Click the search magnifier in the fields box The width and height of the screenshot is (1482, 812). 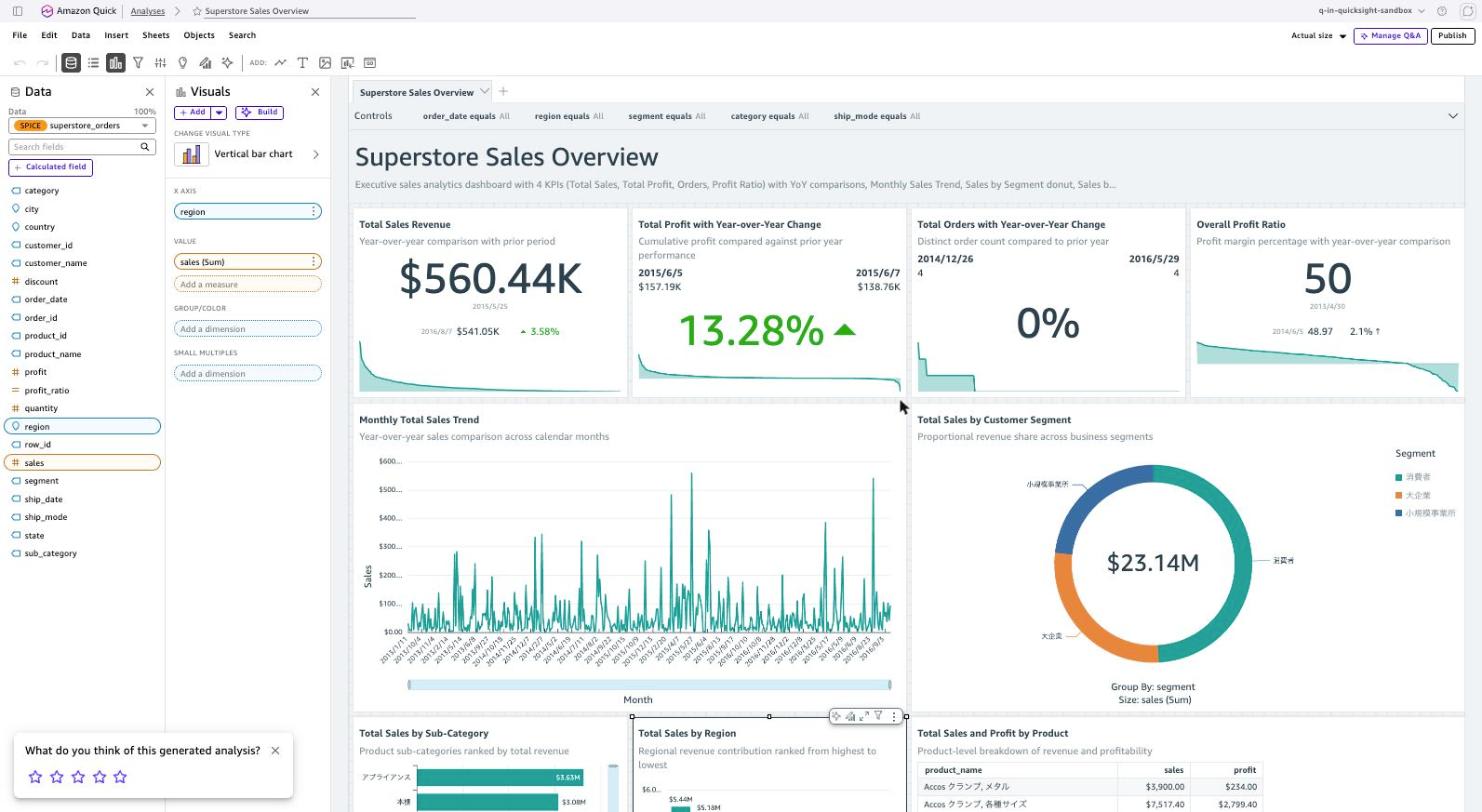pos(145,147)
